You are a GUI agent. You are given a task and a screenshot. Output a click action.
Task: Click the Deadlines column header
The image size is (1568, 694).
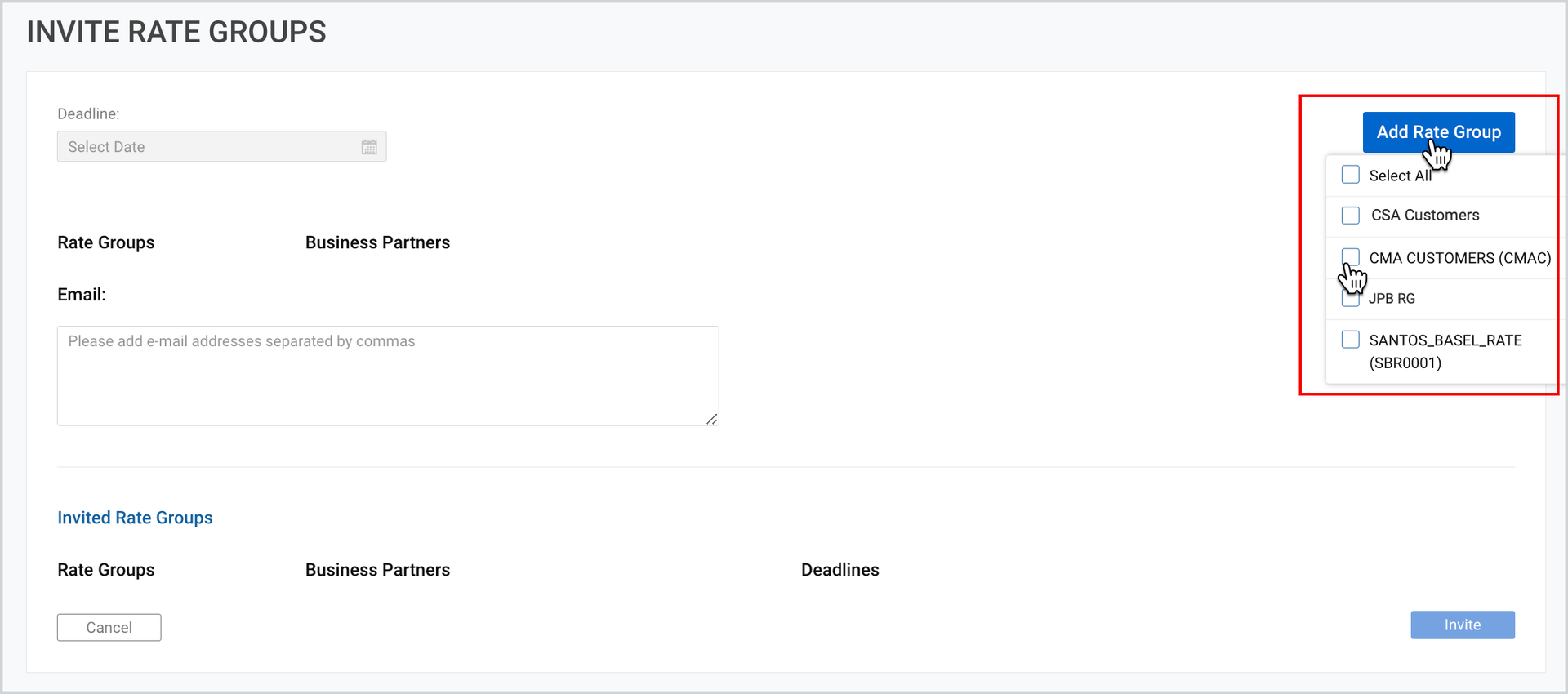(840, 570)
